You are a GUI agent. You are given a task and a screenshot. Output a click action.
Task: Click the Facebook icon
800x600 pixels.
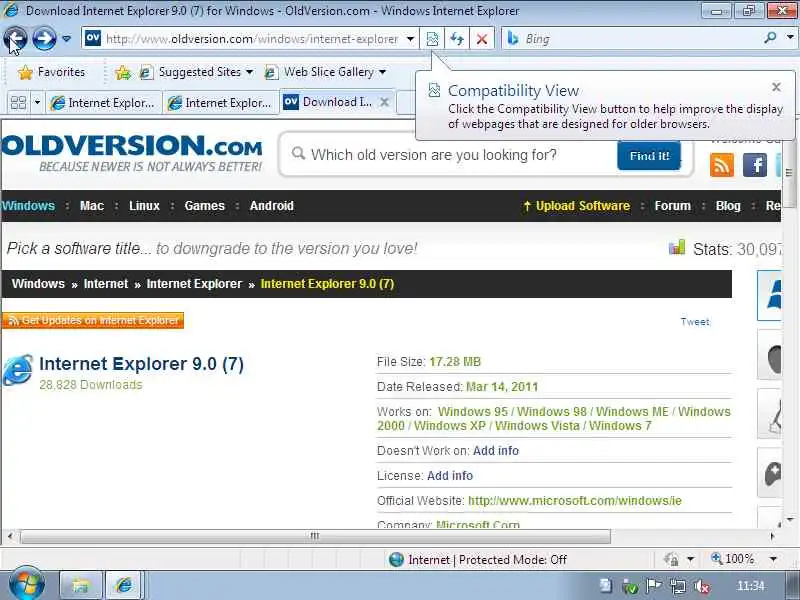pos(755,165)
